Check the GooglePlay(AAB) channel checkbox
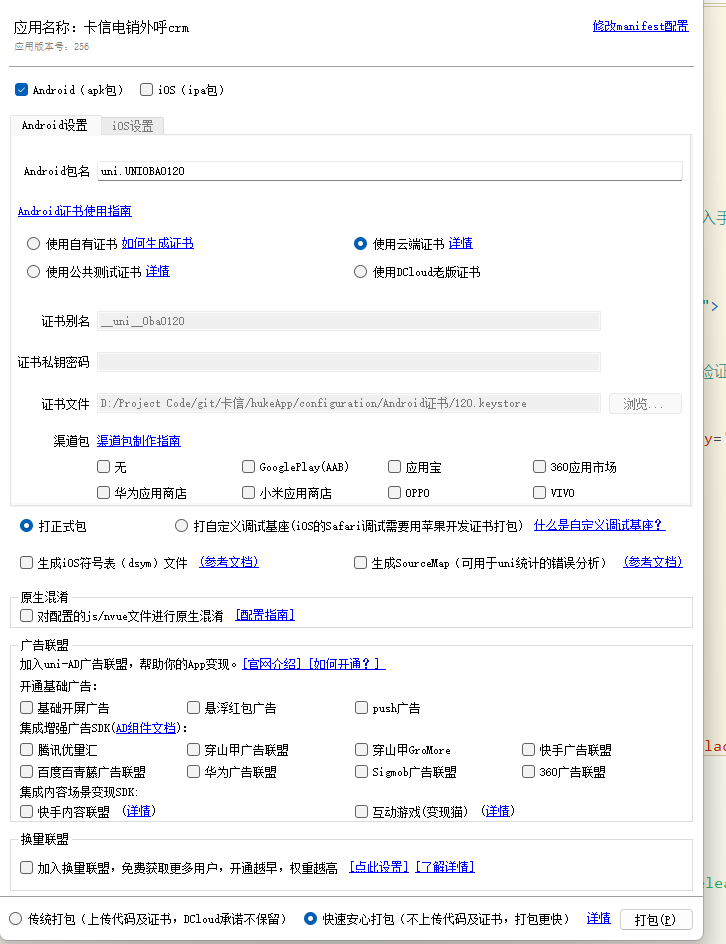Image resolution: width=726 pixels, height=944 pixels. (x=249, y=467)
